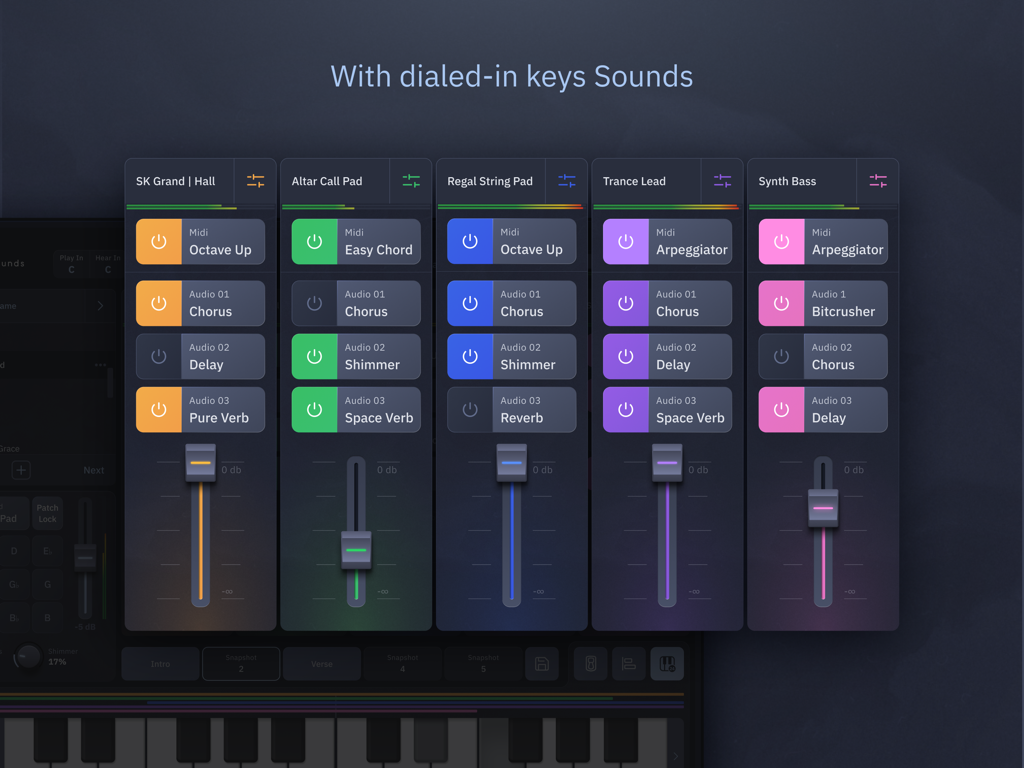Turn on Audio 02 Delay for SK Grand
Screen dimensions: 1024x768
(157, 356)
